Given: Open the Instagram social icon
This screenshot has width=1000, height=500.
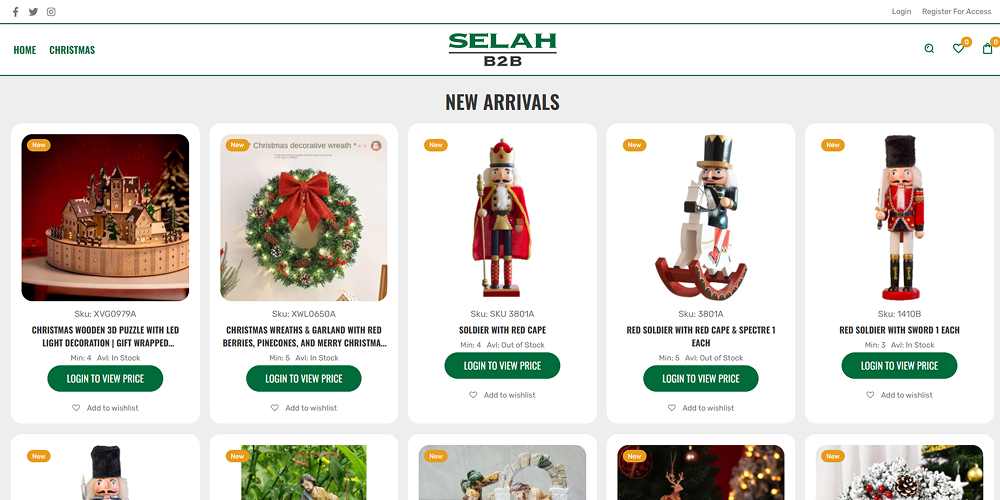Looking at the screenshot, I should [51, 11].
